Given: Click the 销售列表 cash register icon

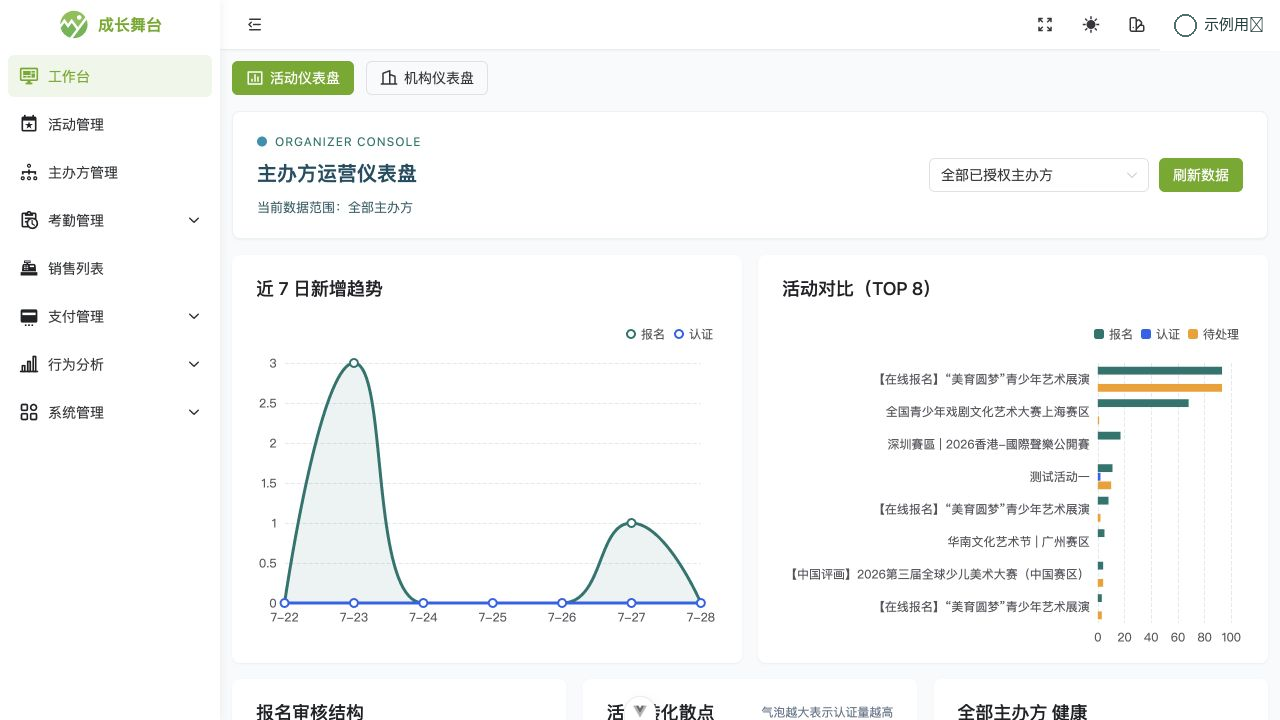Looking at the screenshot, I should [x=29, y=268].
